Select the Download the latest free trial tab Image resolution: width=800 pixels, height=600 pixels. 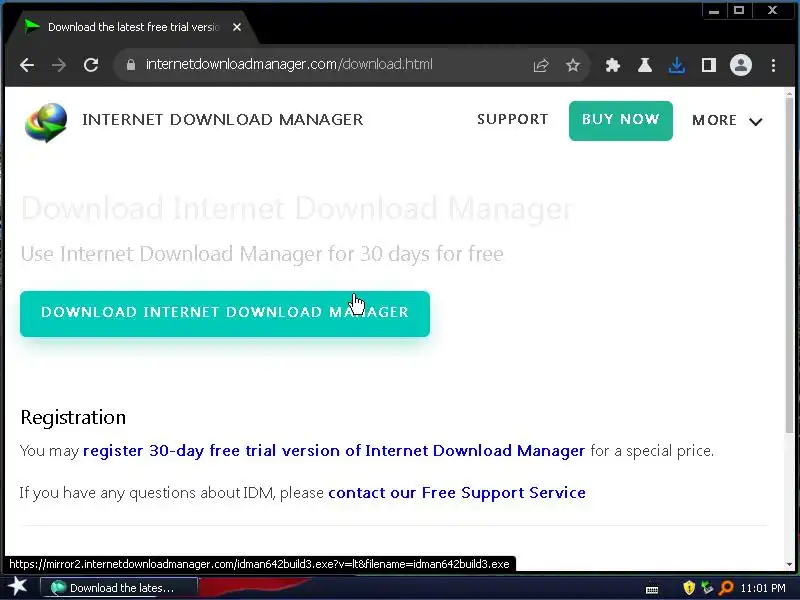pos(133,27)
